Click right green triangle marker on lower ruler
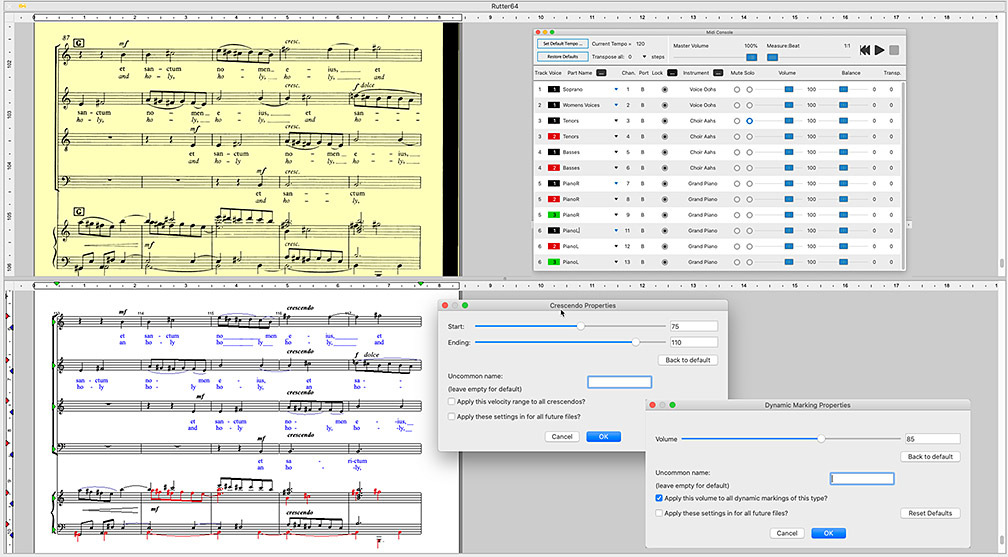 tap(420, 284)
